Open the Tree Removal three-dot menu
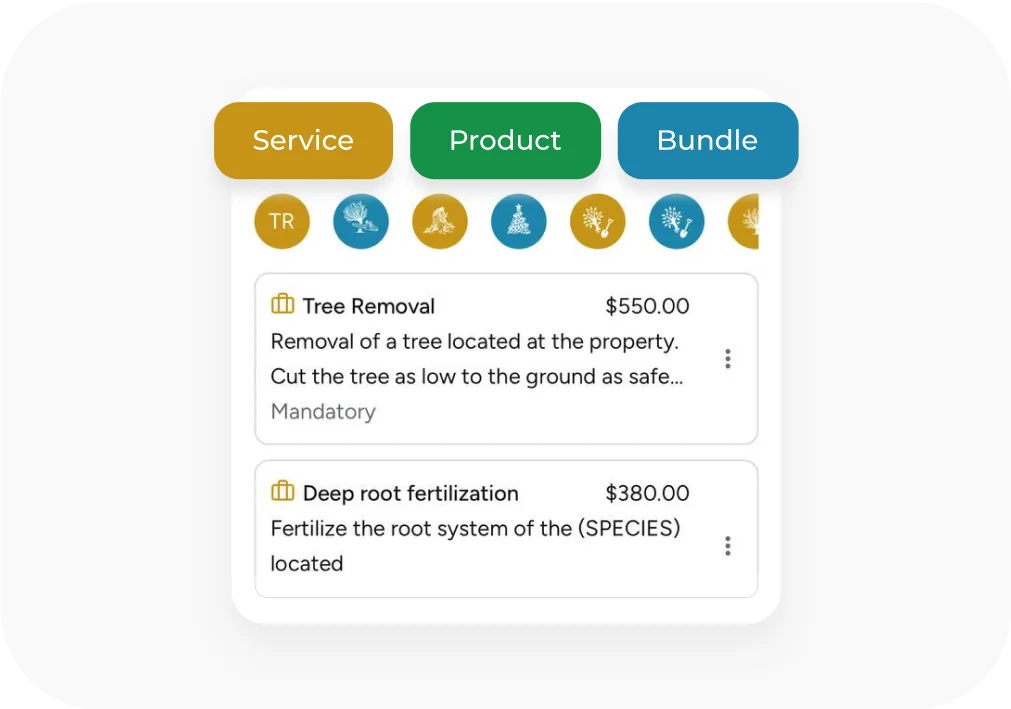Screen dimensions: 1011x709 [x=728, y=359]
